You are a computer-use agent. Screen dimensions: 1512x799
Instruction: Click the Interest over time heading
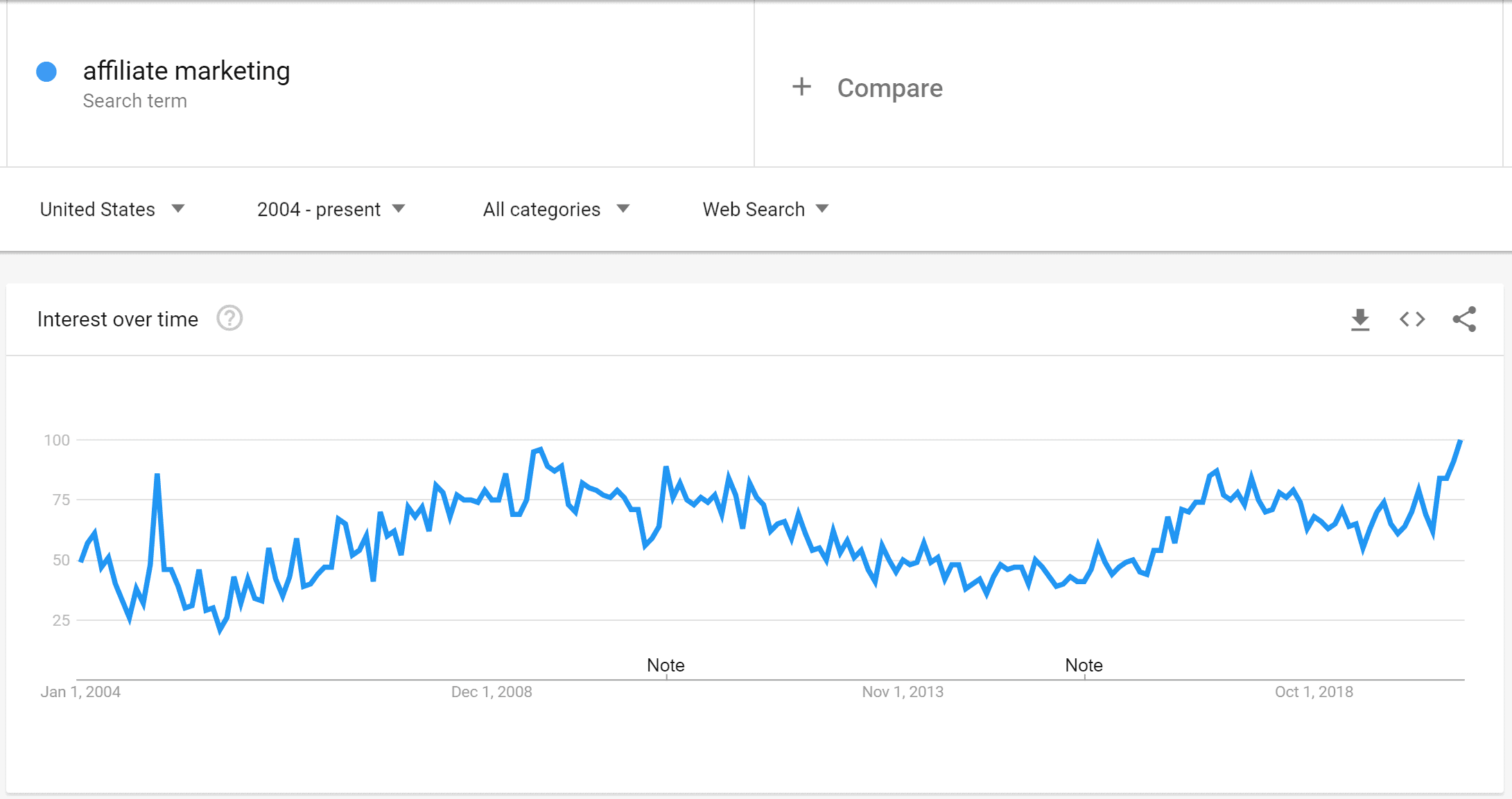point(118,319)
